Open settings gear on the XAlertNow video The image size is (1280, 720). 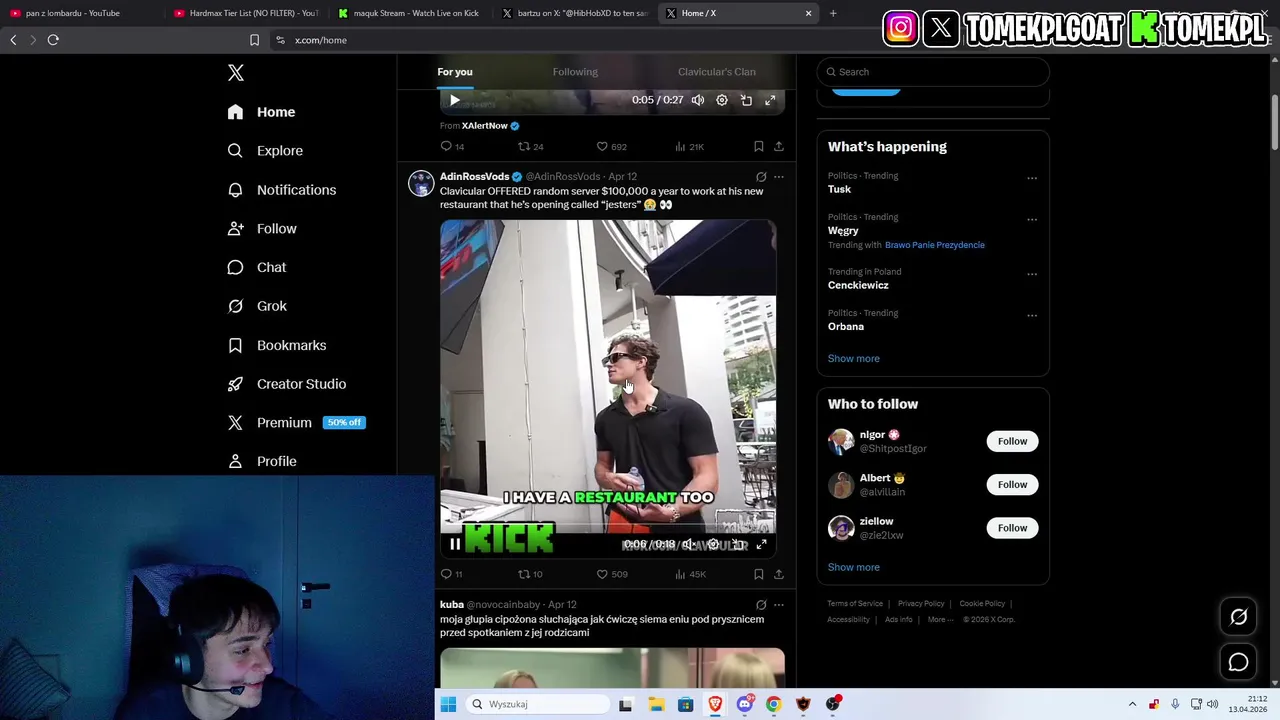pos(722,100)
